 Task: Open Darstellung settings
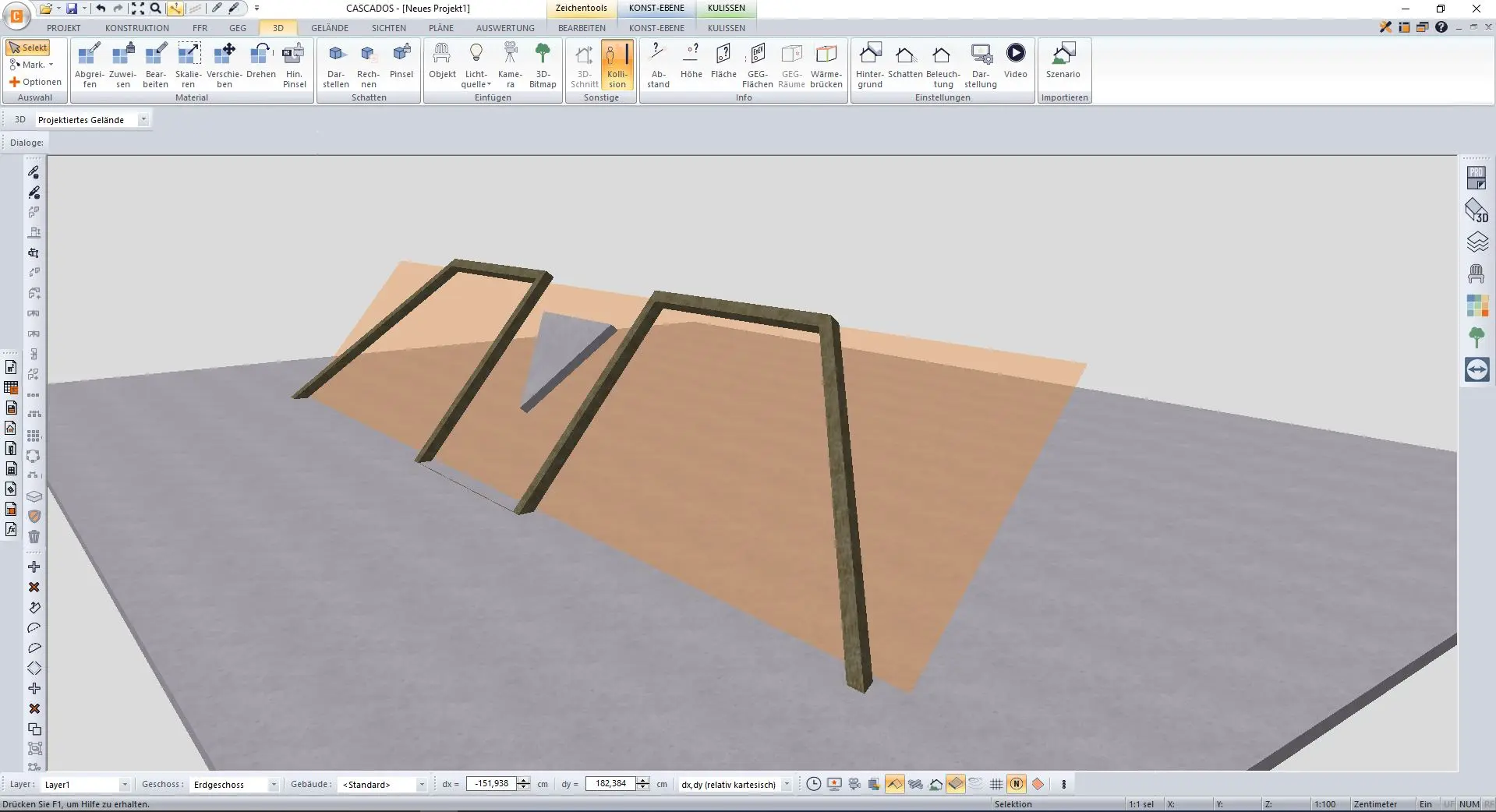[x=981, y=65]
